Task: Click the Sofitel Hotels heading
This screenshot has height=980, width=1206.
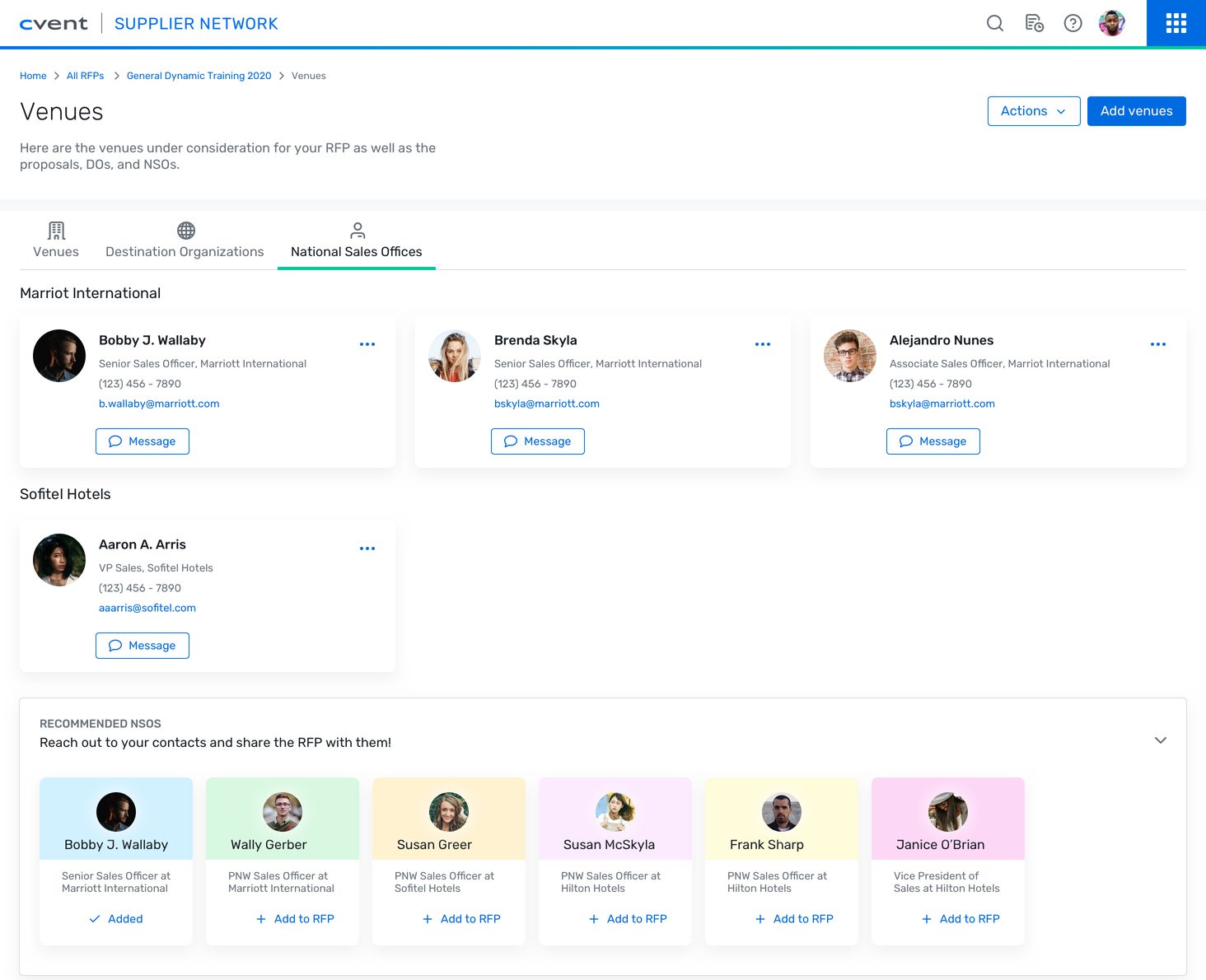Action: tap(65, 494)
